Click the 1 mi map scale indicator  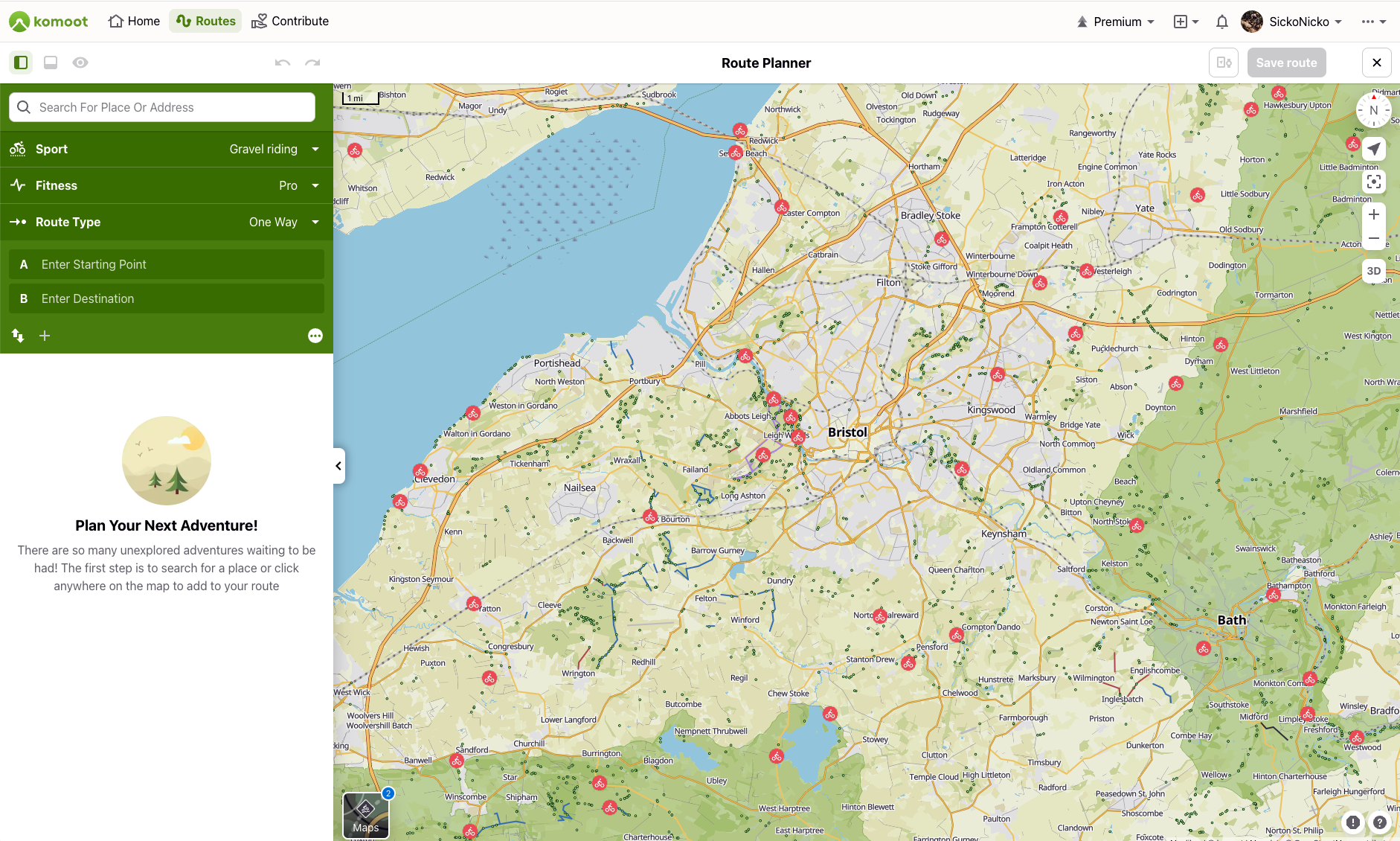(x=360, y=97)
